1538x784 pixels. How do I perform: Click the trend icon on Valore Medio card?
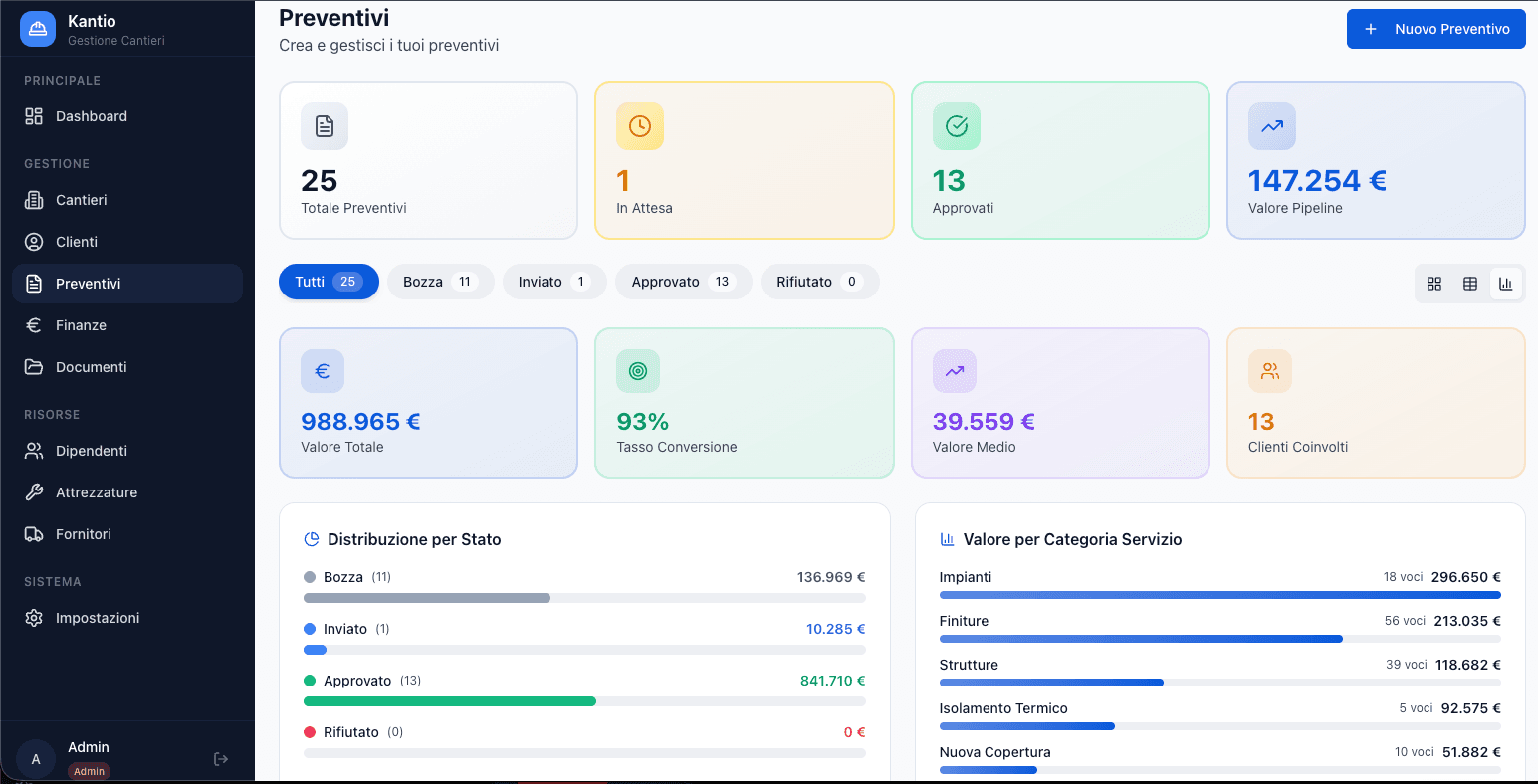pyautogui.click(x=955, y=371)
